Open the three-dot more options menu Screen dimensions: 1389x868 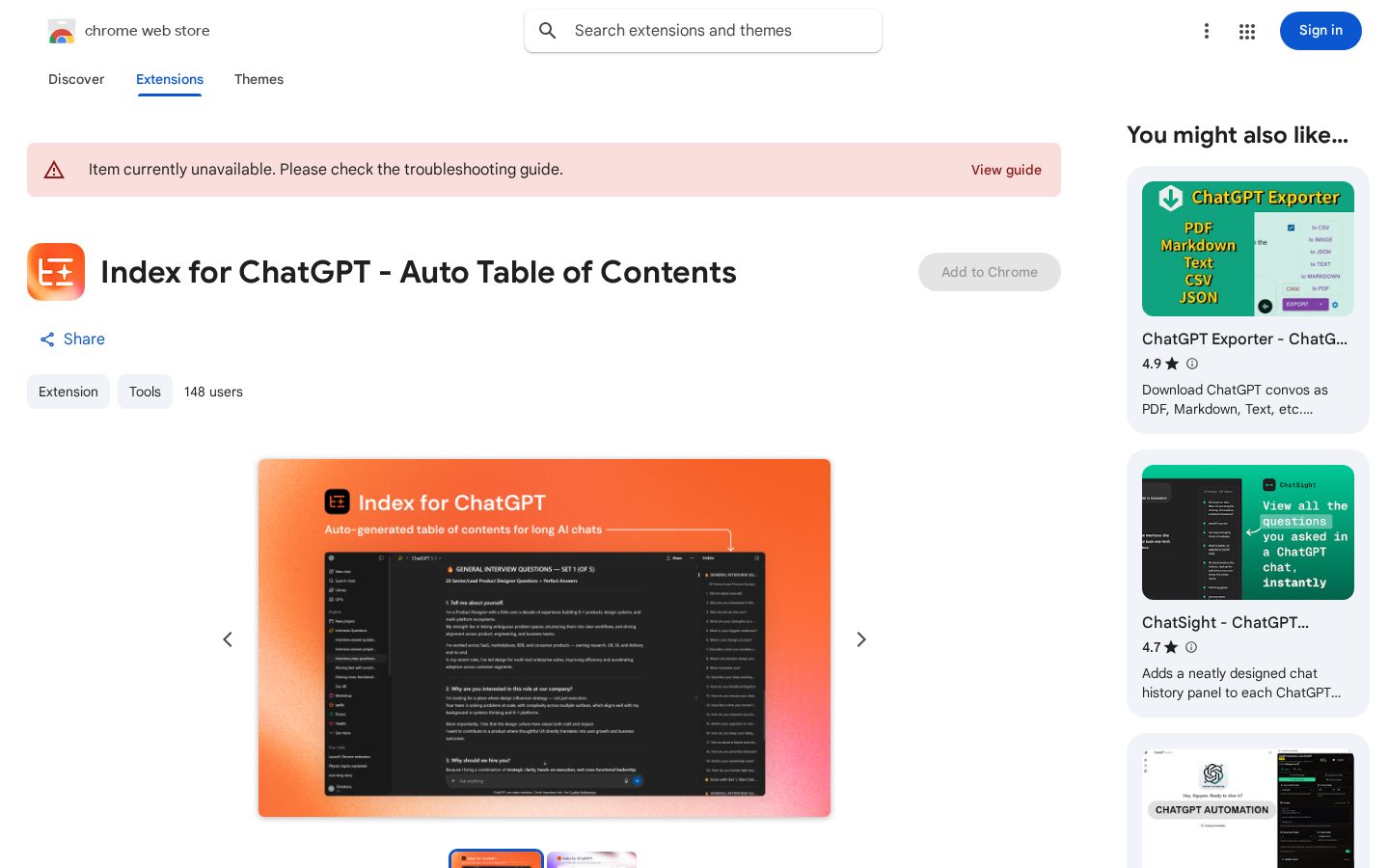[x=1206, y=31]
